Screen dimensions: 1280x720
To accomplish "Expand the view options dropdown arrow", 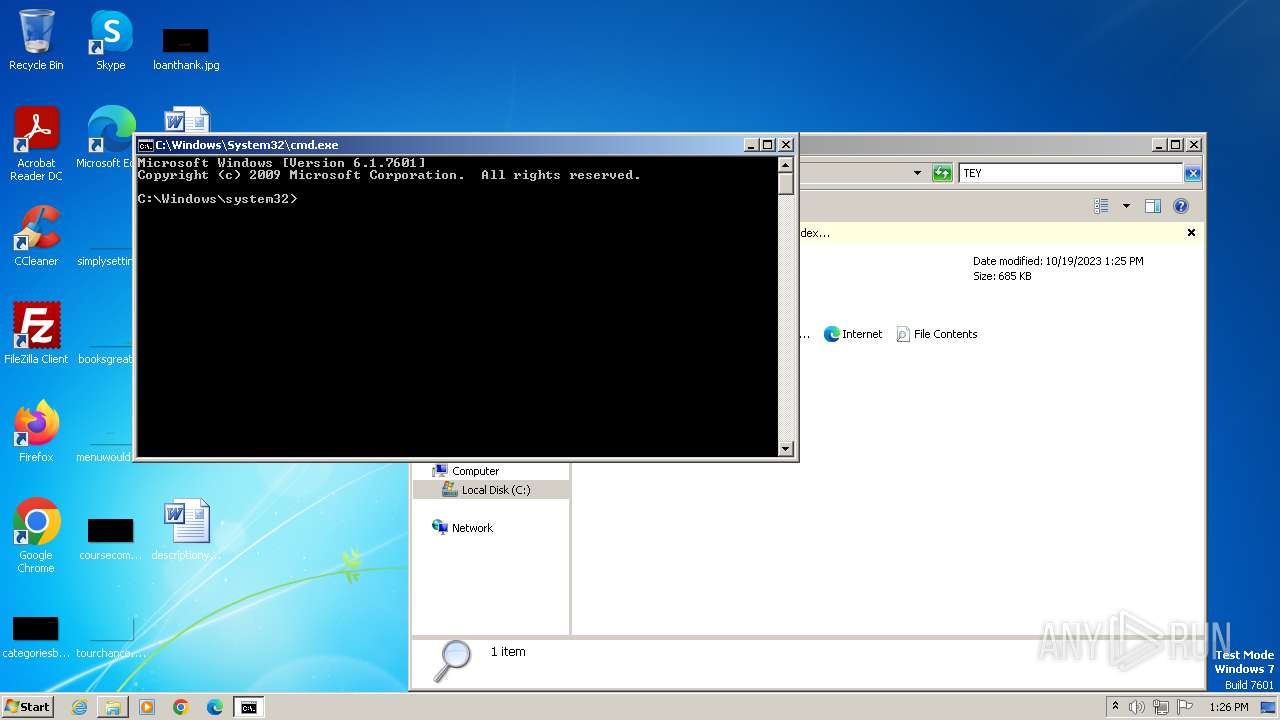I will click(x=1126, y=206).
